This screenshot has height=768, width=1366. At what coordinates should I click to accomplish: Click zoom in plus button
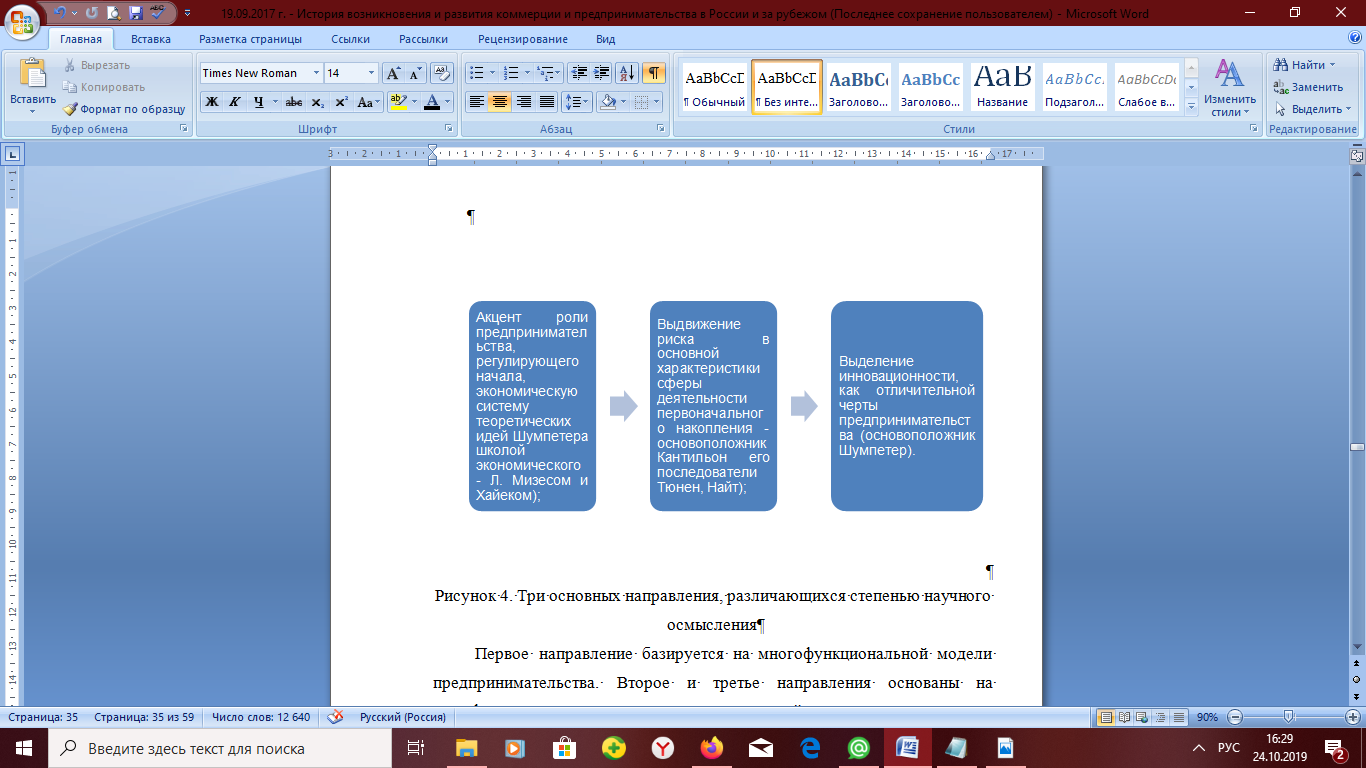(x=1352, y=717)
